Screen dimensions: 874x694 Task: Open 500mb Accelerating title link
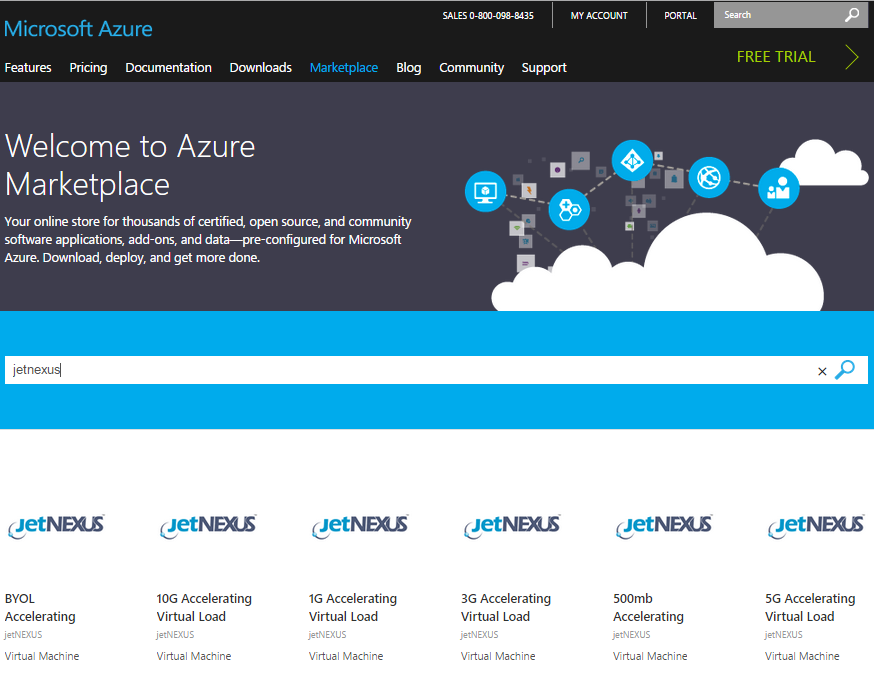pos(648,608)
